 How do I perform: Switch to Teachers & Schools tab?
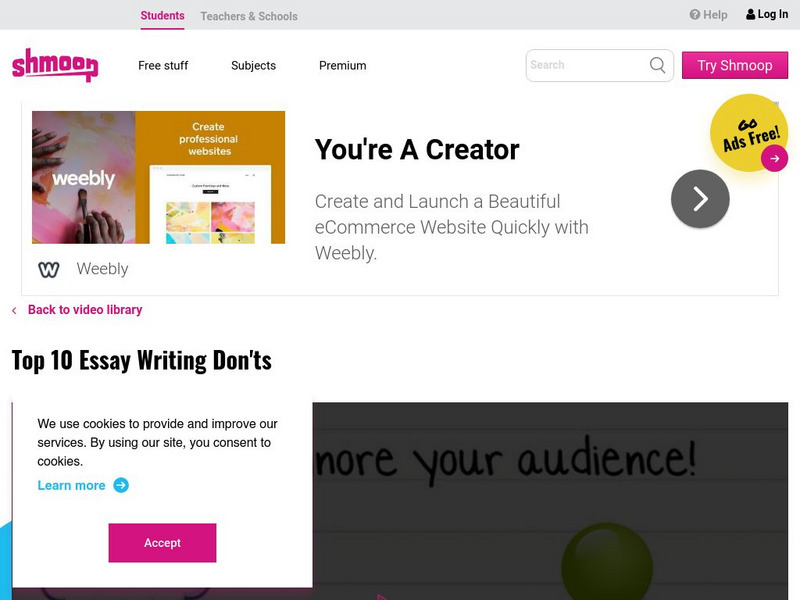click(x=249, y=16)
